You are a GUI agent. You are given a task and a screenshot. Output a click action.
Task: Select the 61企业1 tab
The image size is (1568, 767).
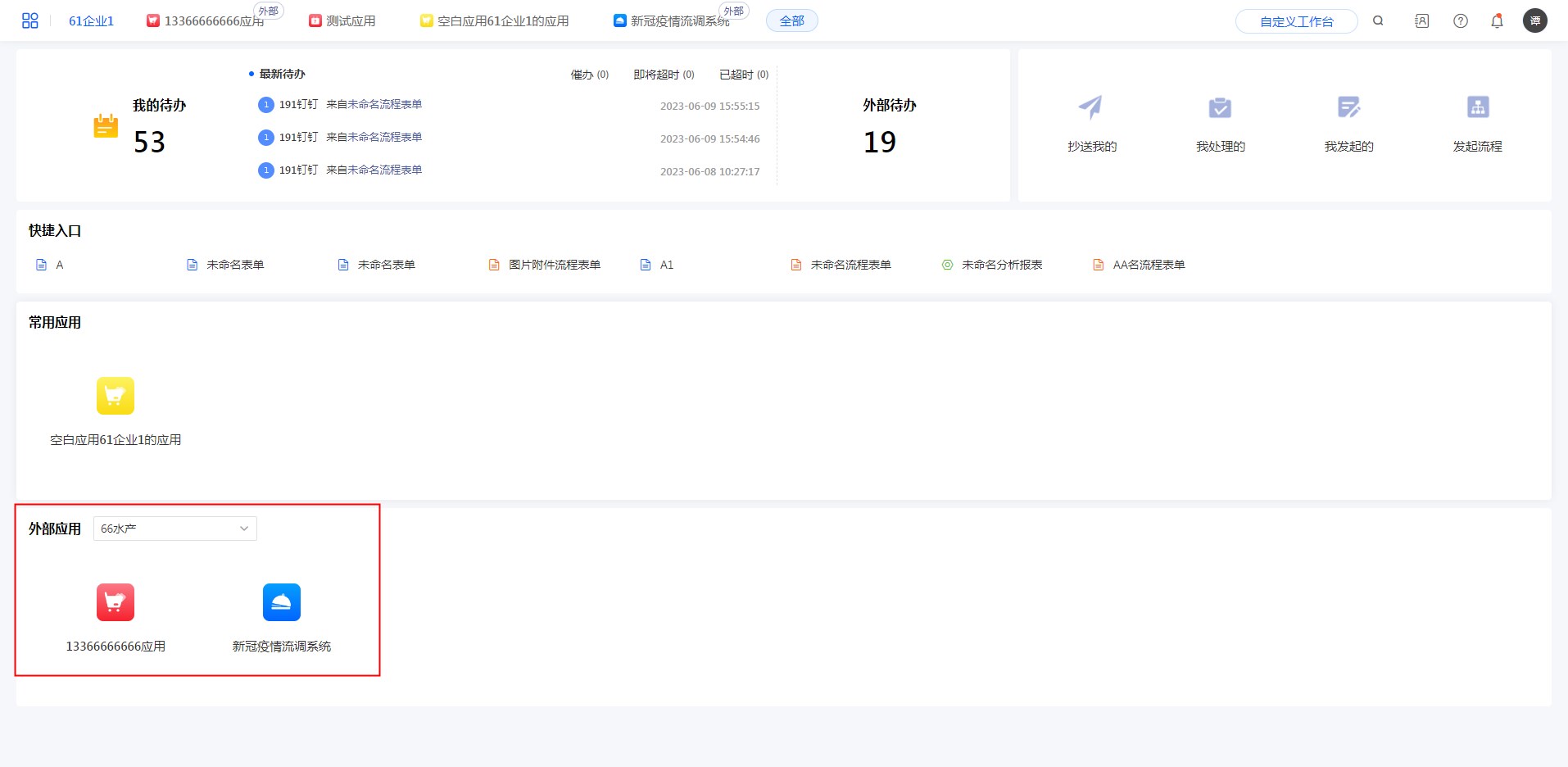(x=91, y=21)
